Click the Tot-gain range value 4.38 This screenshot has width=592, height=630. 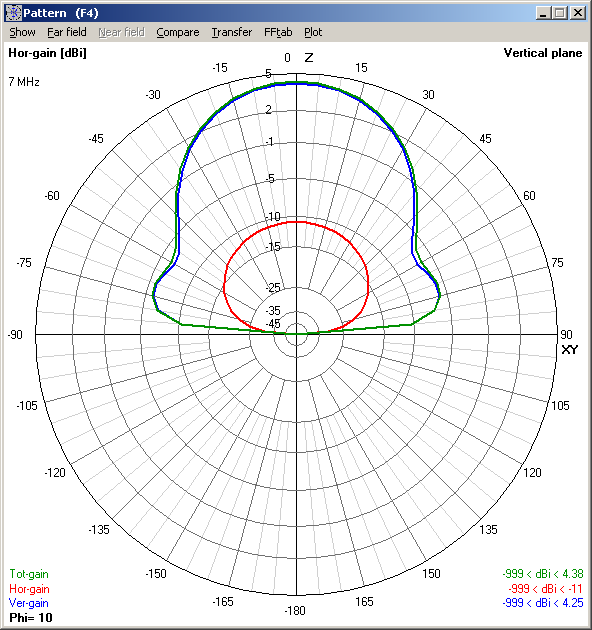(573, 574)
